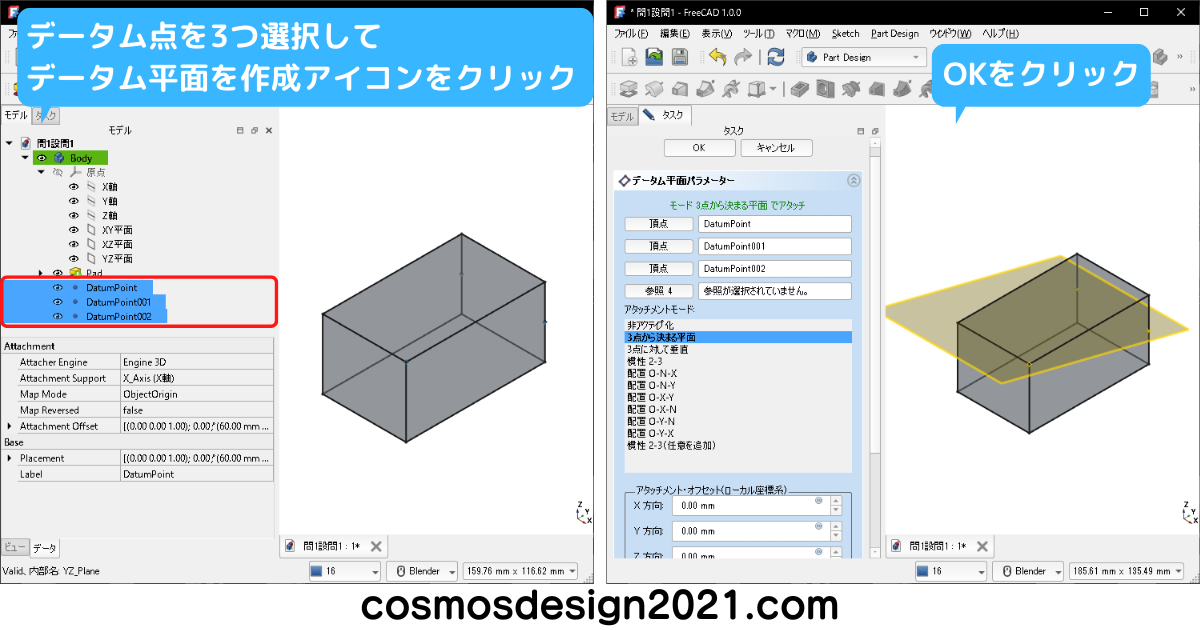
Task: Click the document icon next to 問1設問1 in tree
Action: 25,143
